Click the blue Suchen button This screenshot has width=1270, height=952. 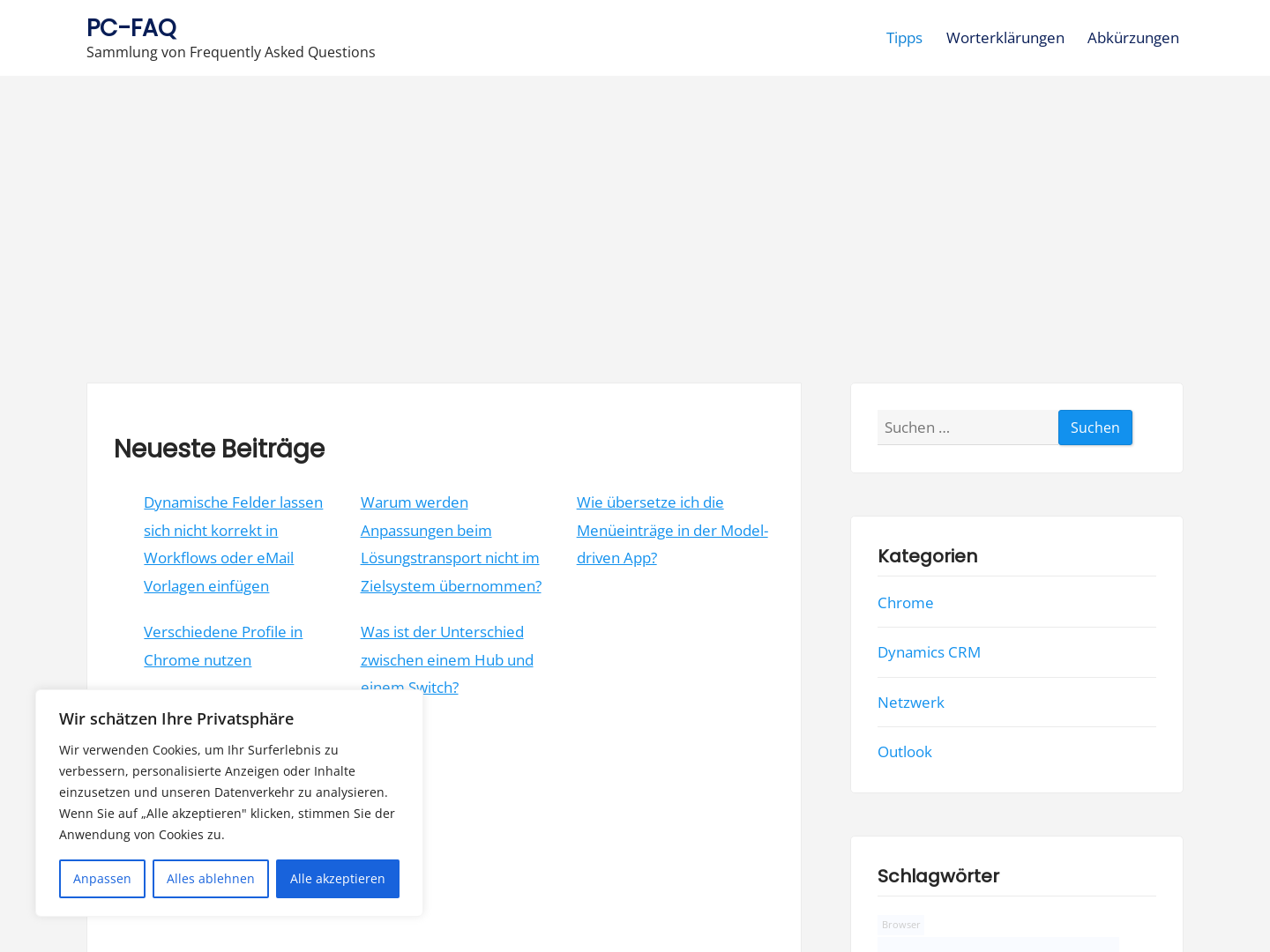coord(1095,428)
